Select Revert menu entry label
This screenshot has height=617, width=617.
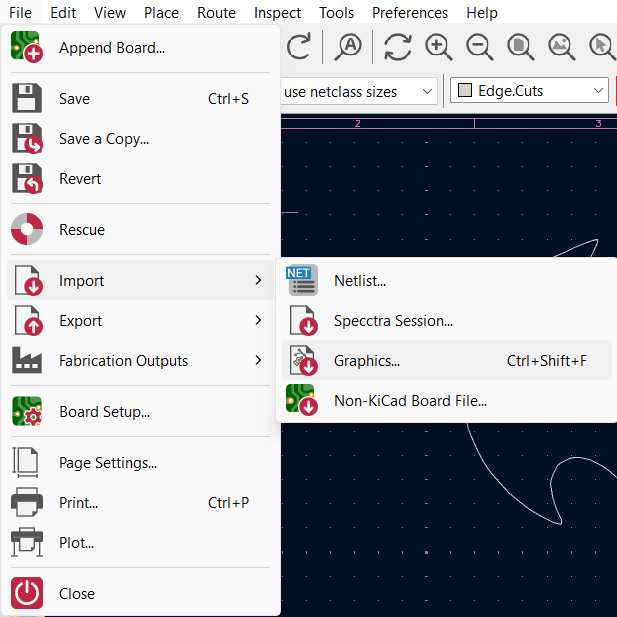80,179
